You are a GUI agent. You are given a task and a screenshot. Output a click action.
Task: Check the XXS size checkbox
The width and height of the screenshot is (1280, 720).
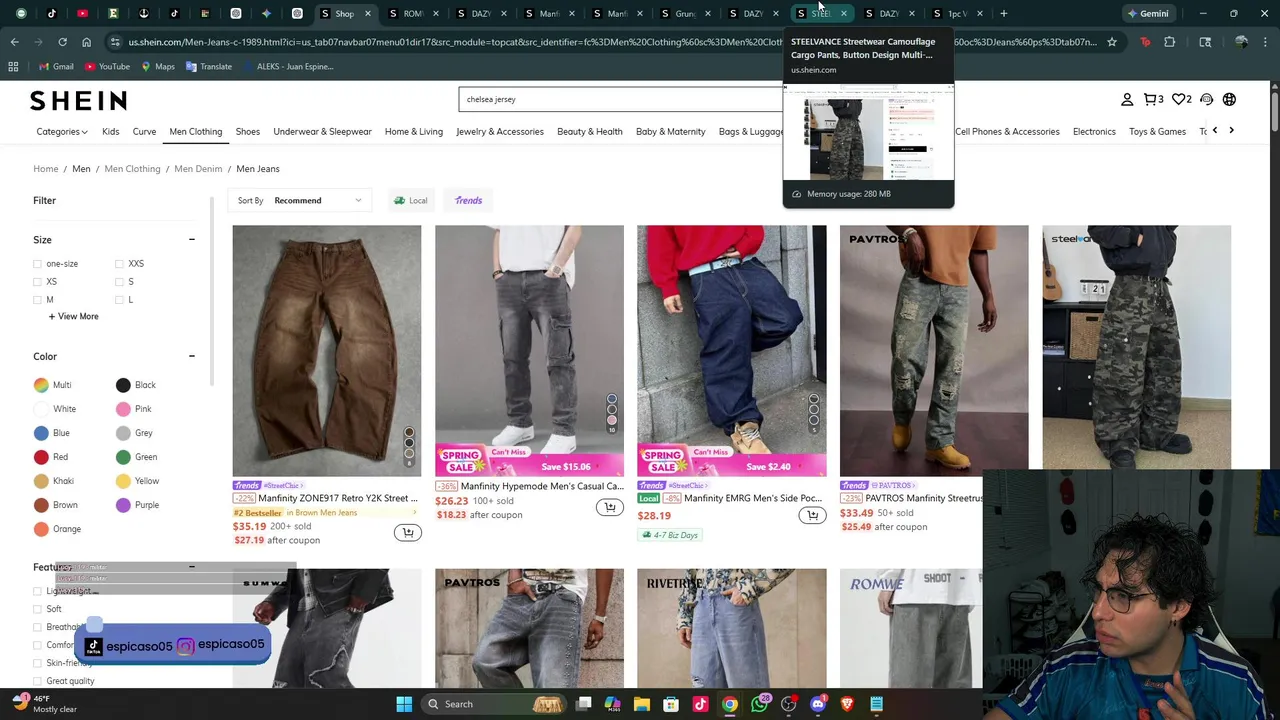pos(119,264)
